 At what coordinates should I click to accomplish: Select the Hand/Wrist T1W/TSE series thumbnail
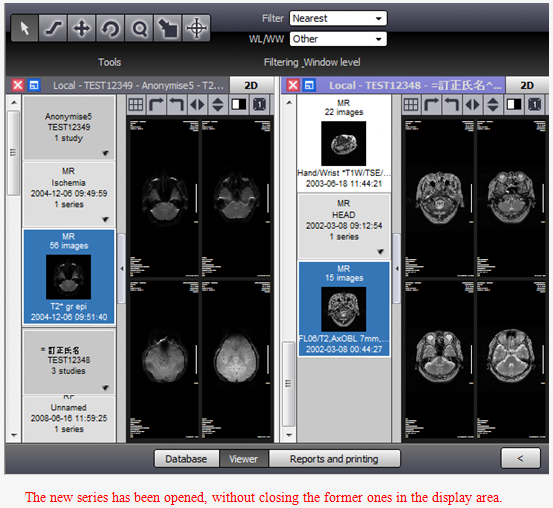tap(344, 143)
